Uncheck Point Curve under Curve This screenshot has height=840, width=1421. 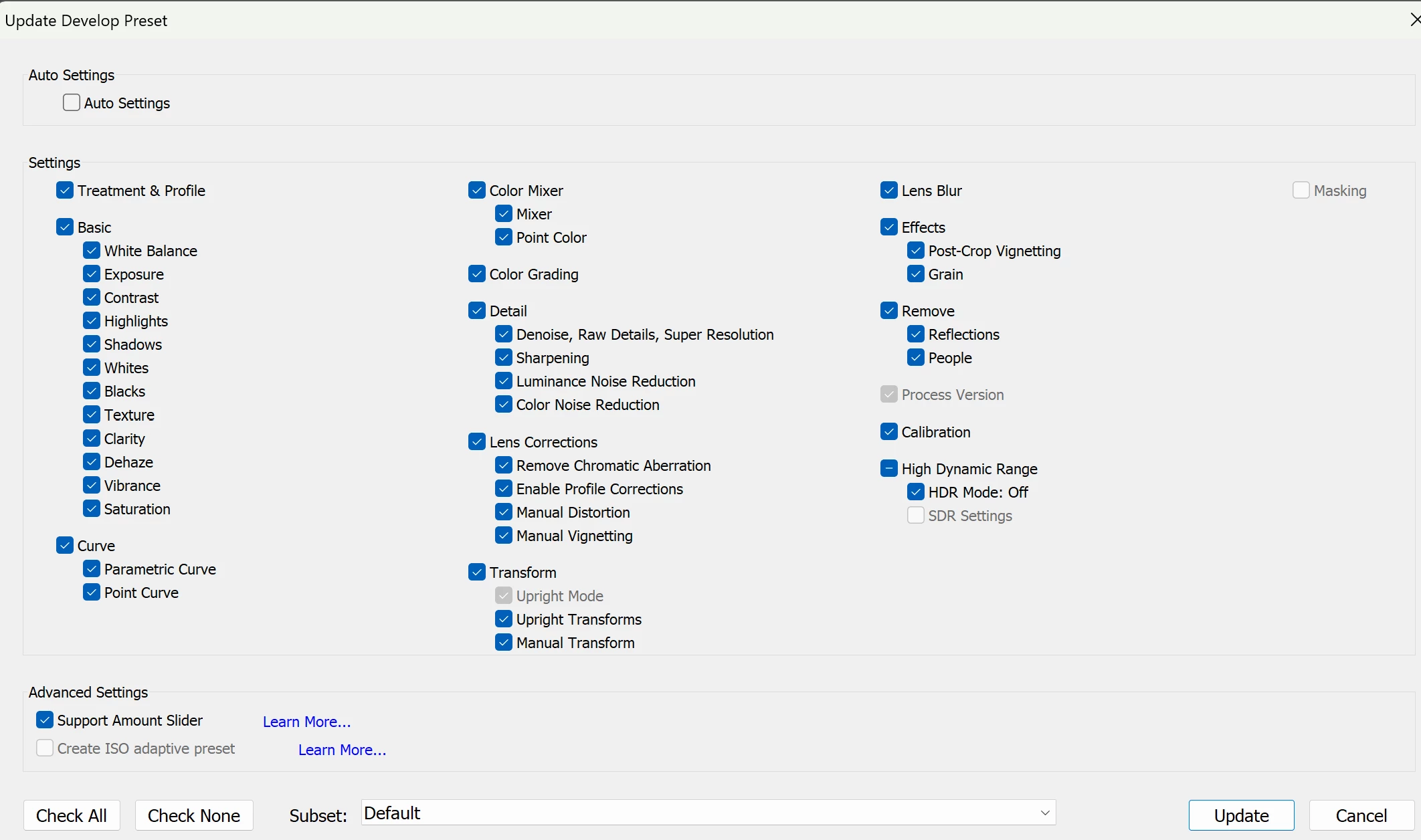click(x=92, y=593)
